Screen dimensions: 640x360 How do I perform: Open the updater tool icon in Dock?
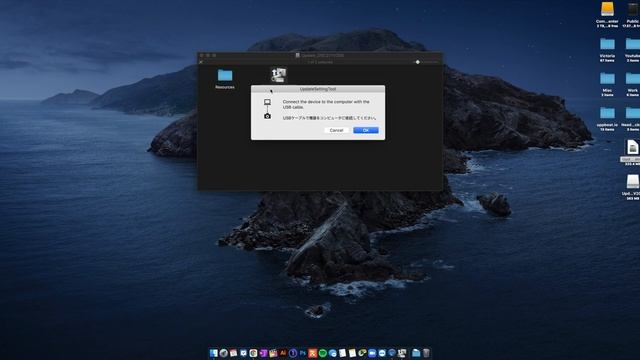402,353
